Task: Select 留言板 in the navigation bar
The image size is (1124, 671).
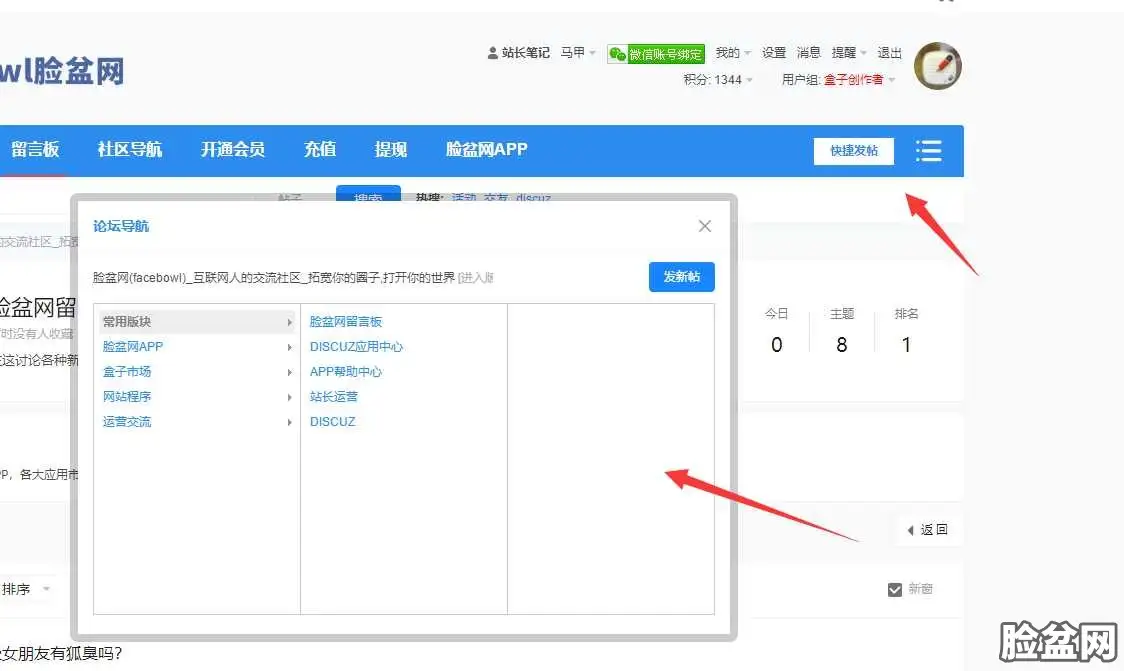Action: pos(35,150)
